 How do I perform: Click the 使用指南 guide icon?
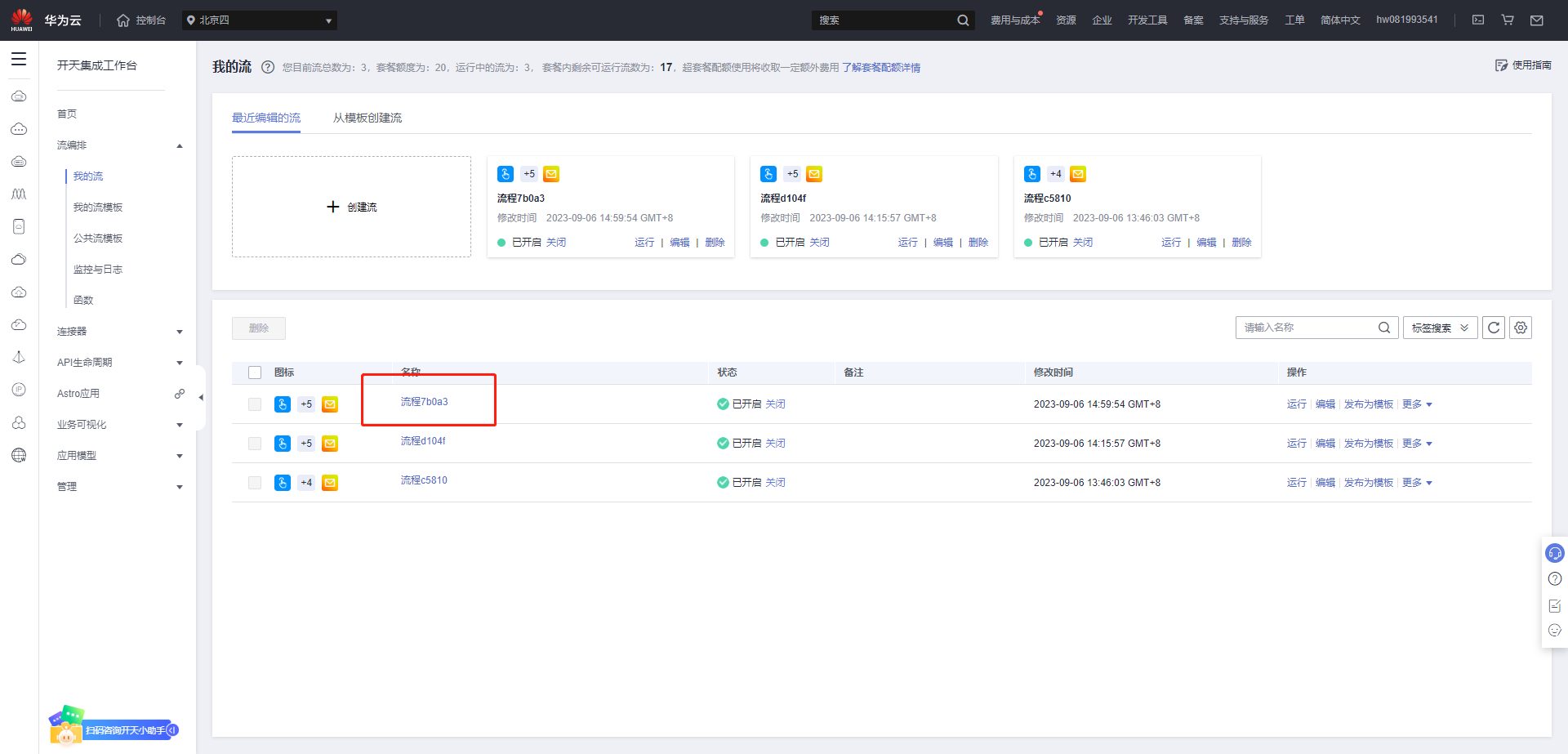pos(1501,65)
